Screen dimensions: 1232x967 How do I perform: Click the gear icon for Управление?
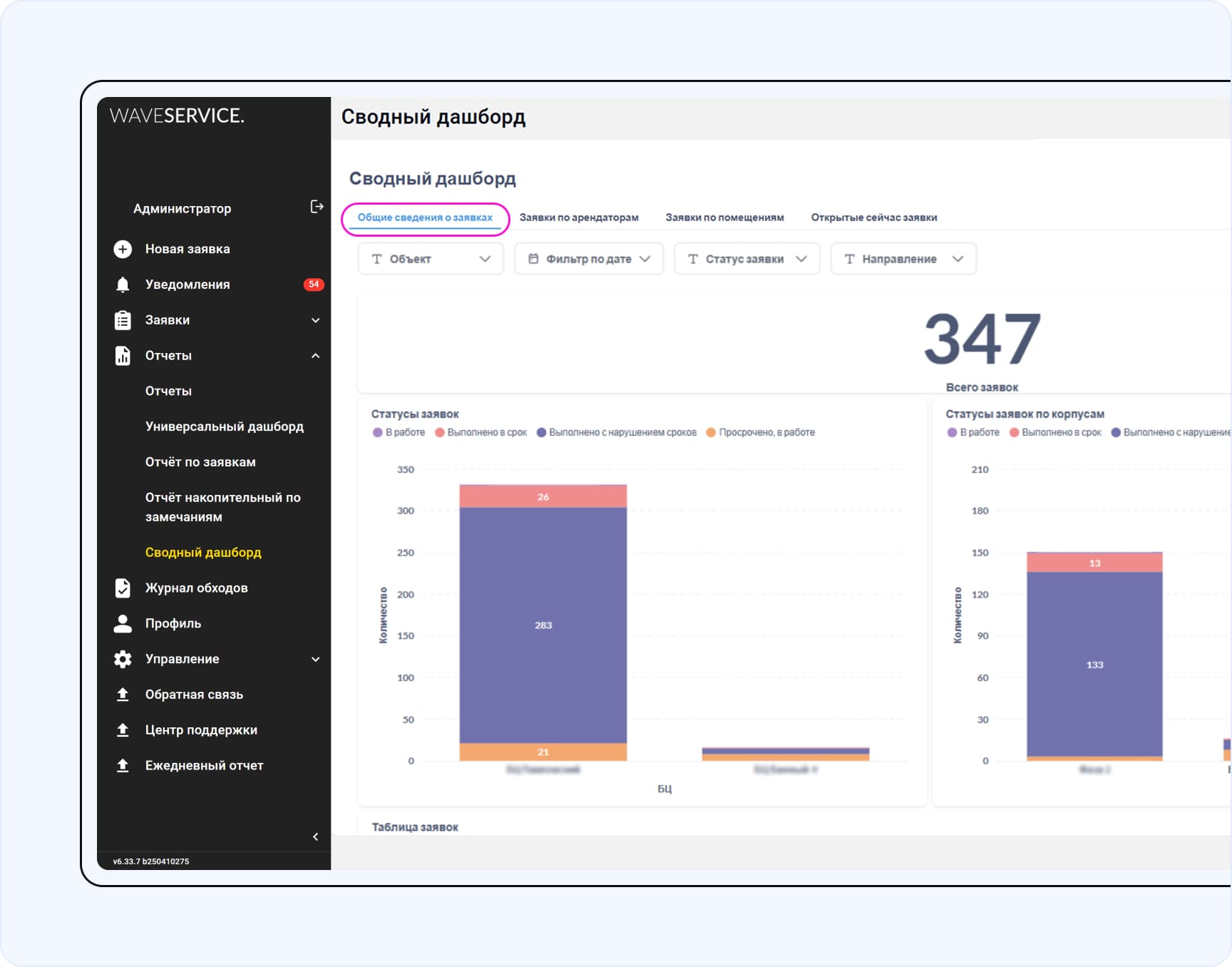point(123,659)
